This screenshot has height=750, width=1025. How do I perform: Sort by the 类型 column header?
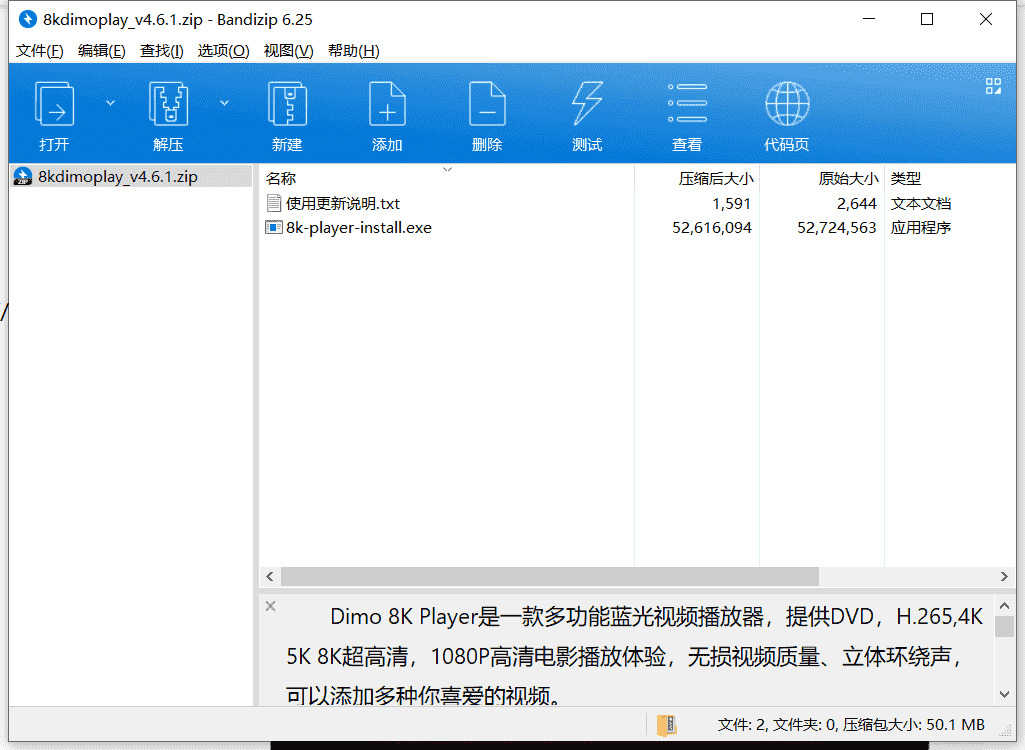(905, 179)
